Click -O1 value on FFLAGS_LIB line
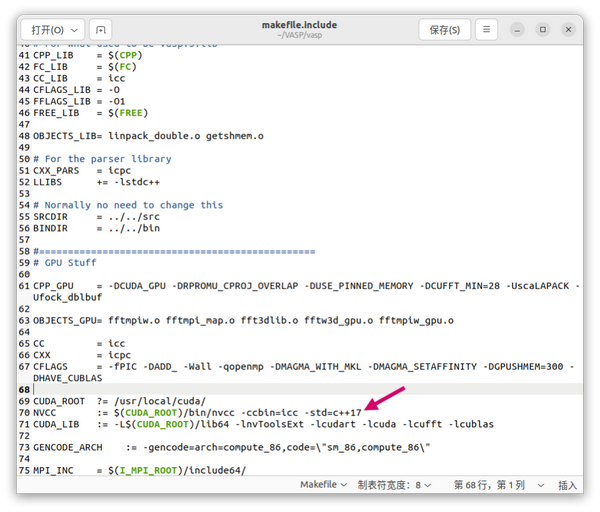Image resolution: width=600 pixels, height=512 pixels. (x=117, y=101)
